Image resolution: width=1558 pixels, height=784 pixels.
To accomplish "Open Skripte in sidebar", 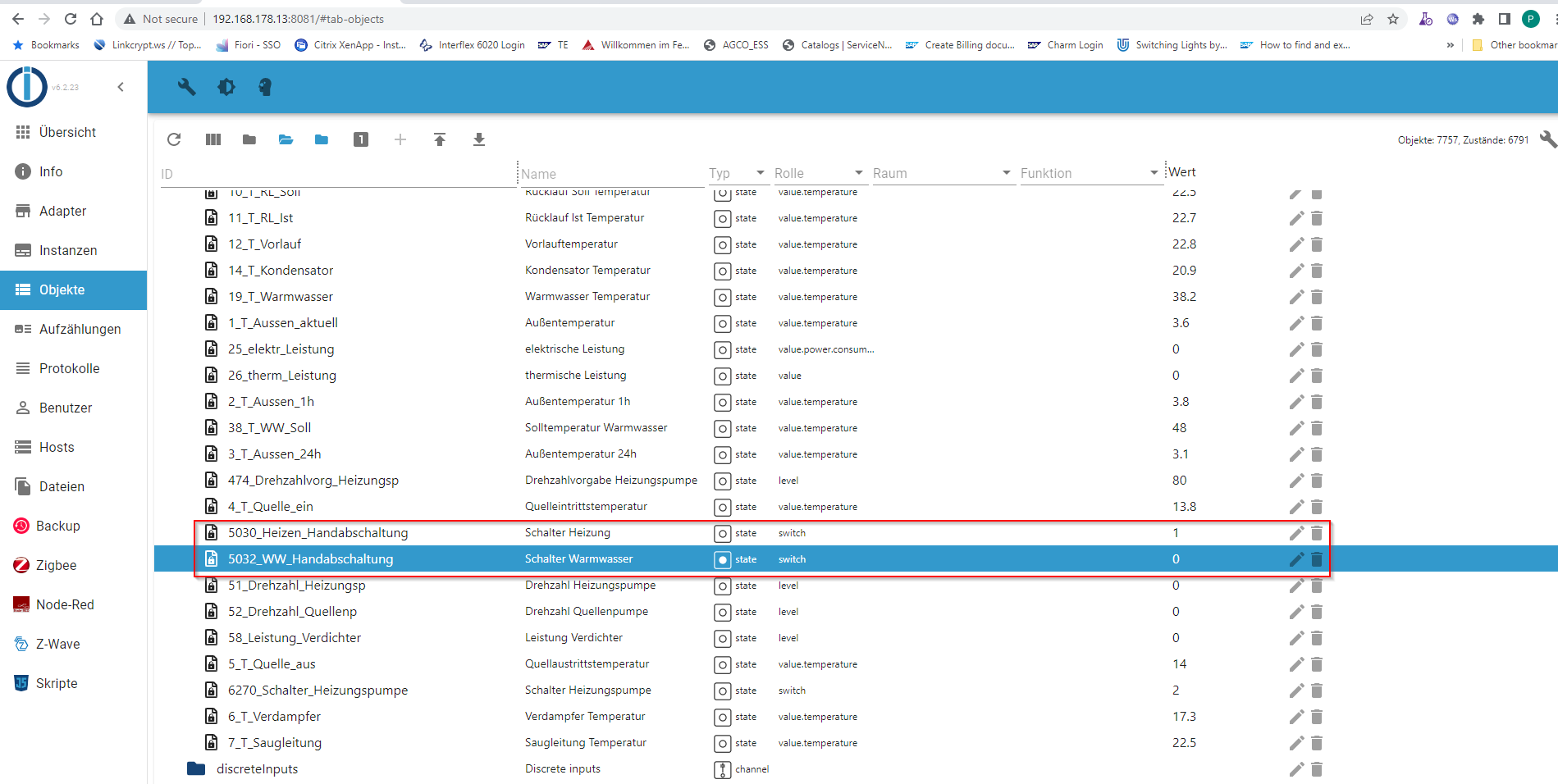I will pos(73,683).
